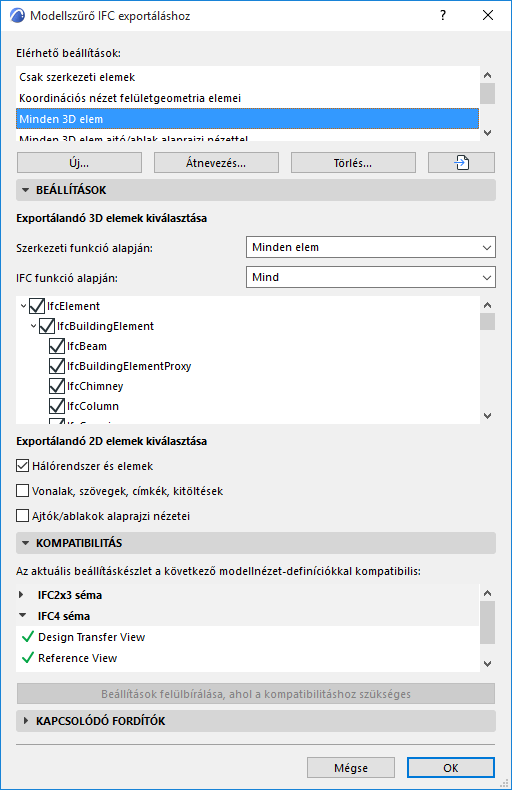Click the down arrow of compatibility list scrollbar

487,664
